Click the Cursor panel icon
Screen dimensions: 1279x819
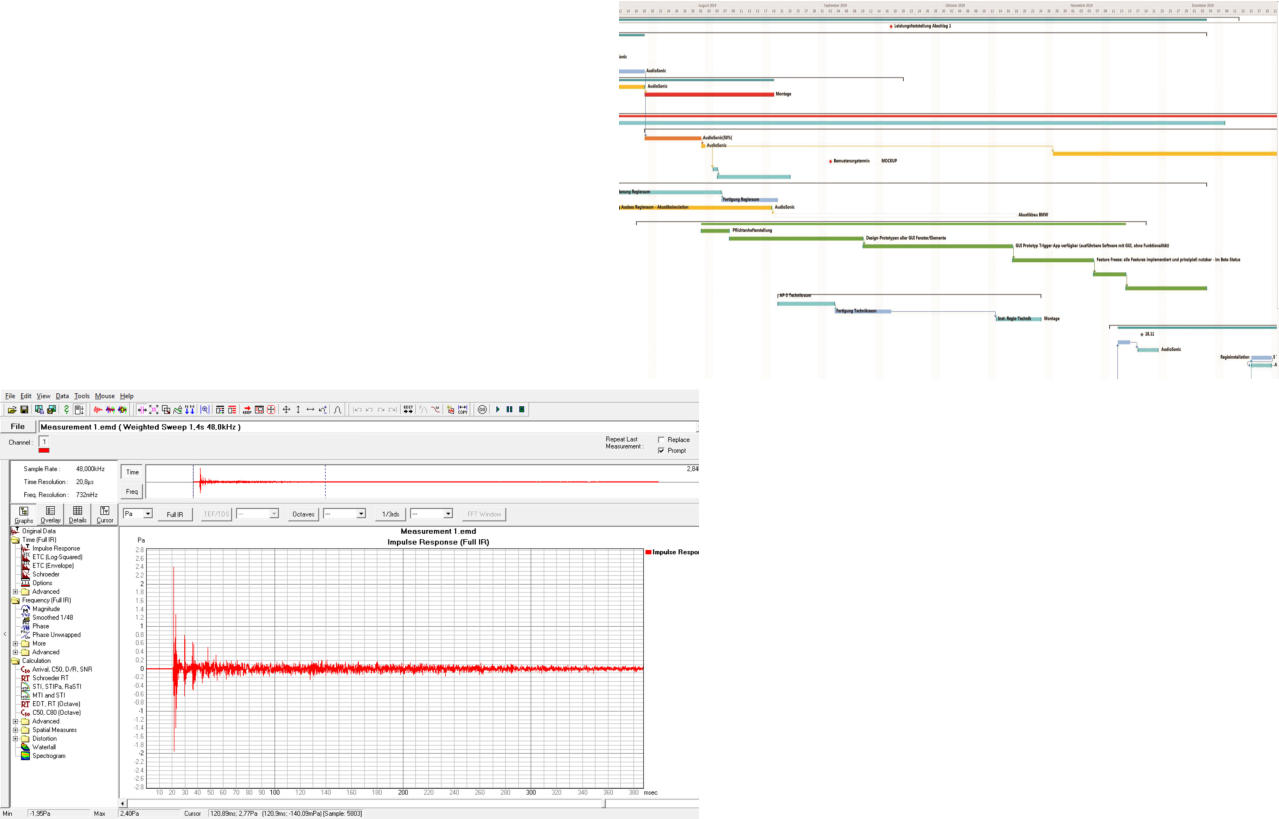coord(105,514)
